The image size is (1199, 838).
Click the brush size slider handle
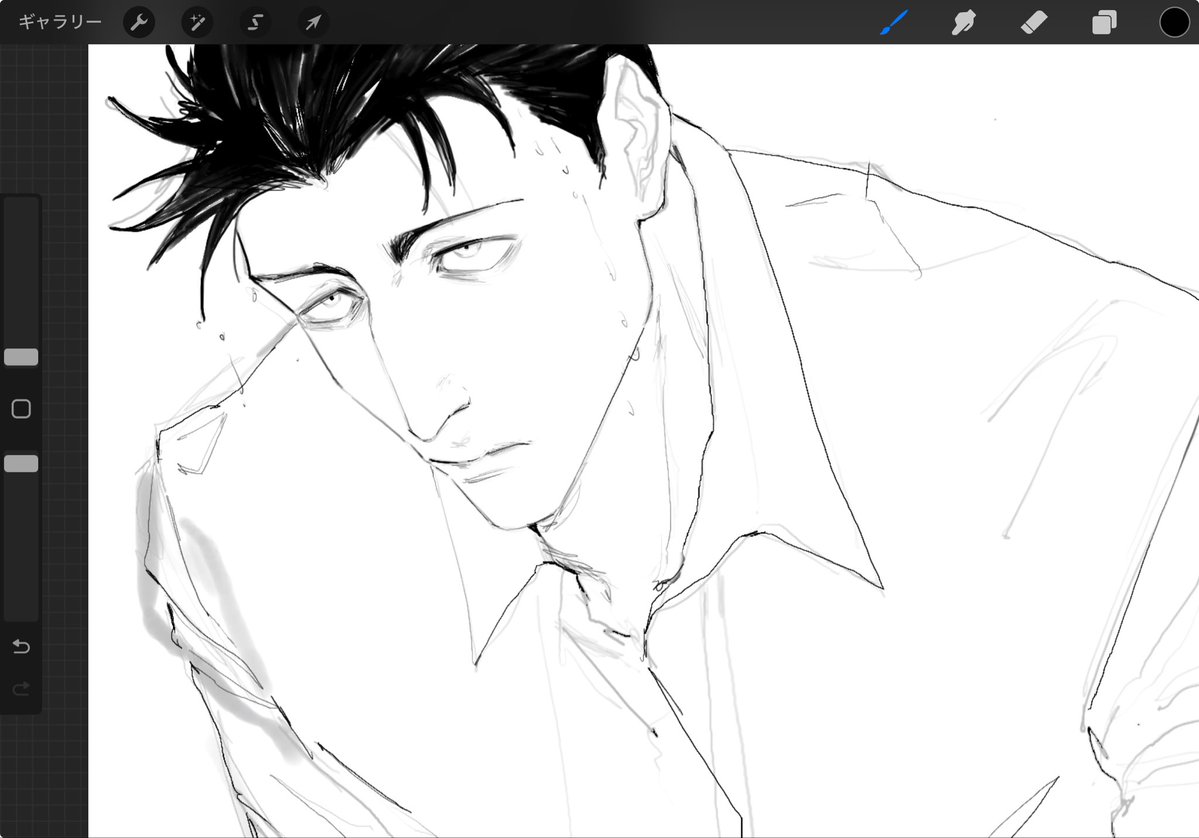point(21,357)
